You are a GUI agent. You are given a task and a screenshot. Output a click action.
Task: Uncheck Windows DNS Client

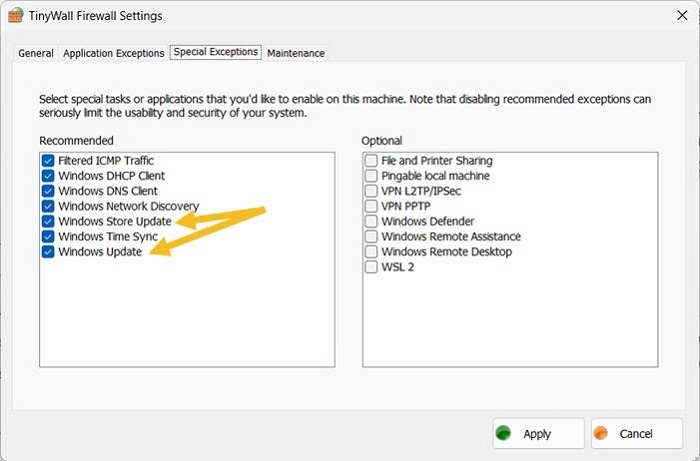(x=48, y=191)
